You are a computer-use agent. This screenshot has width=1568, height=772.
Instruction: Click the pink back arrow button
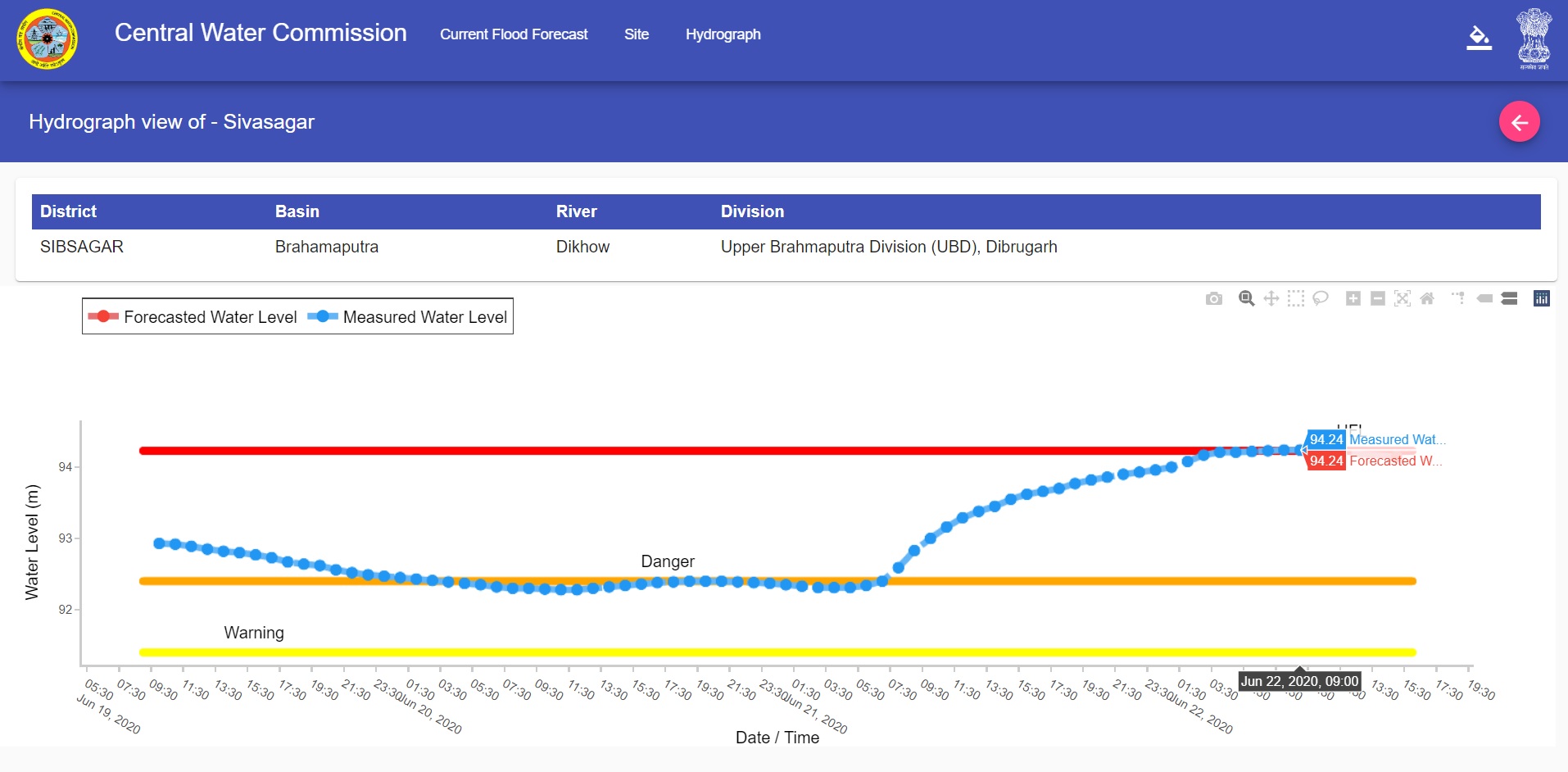(1519, 122)
